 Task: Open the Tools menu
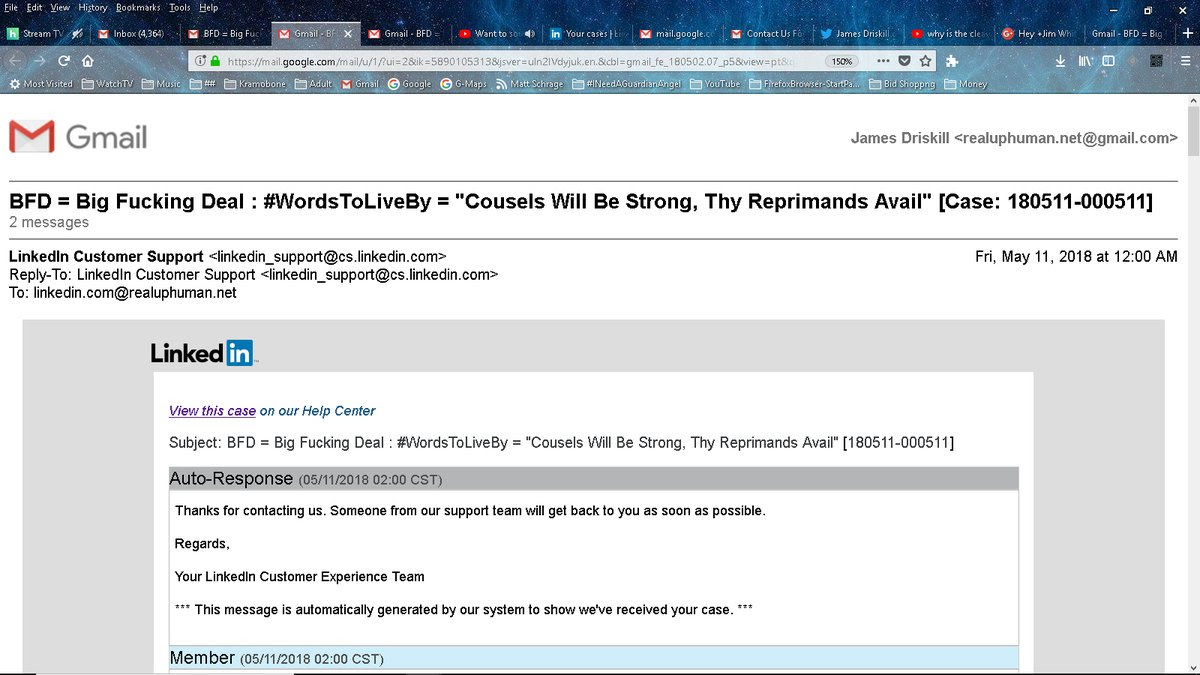click(x=180, y=7)
